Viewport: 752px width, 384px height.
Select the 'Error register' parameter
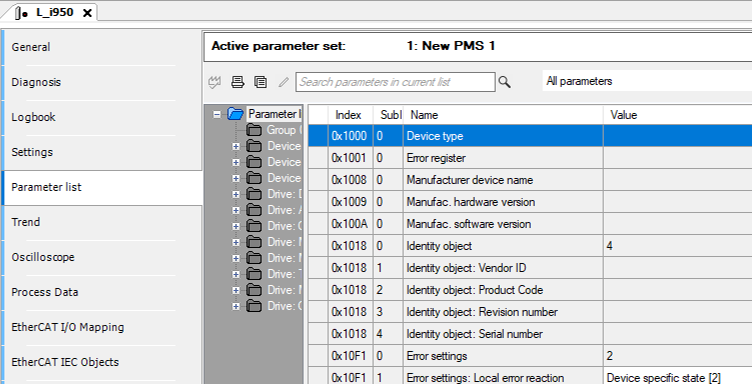click(x=530, y=158)
